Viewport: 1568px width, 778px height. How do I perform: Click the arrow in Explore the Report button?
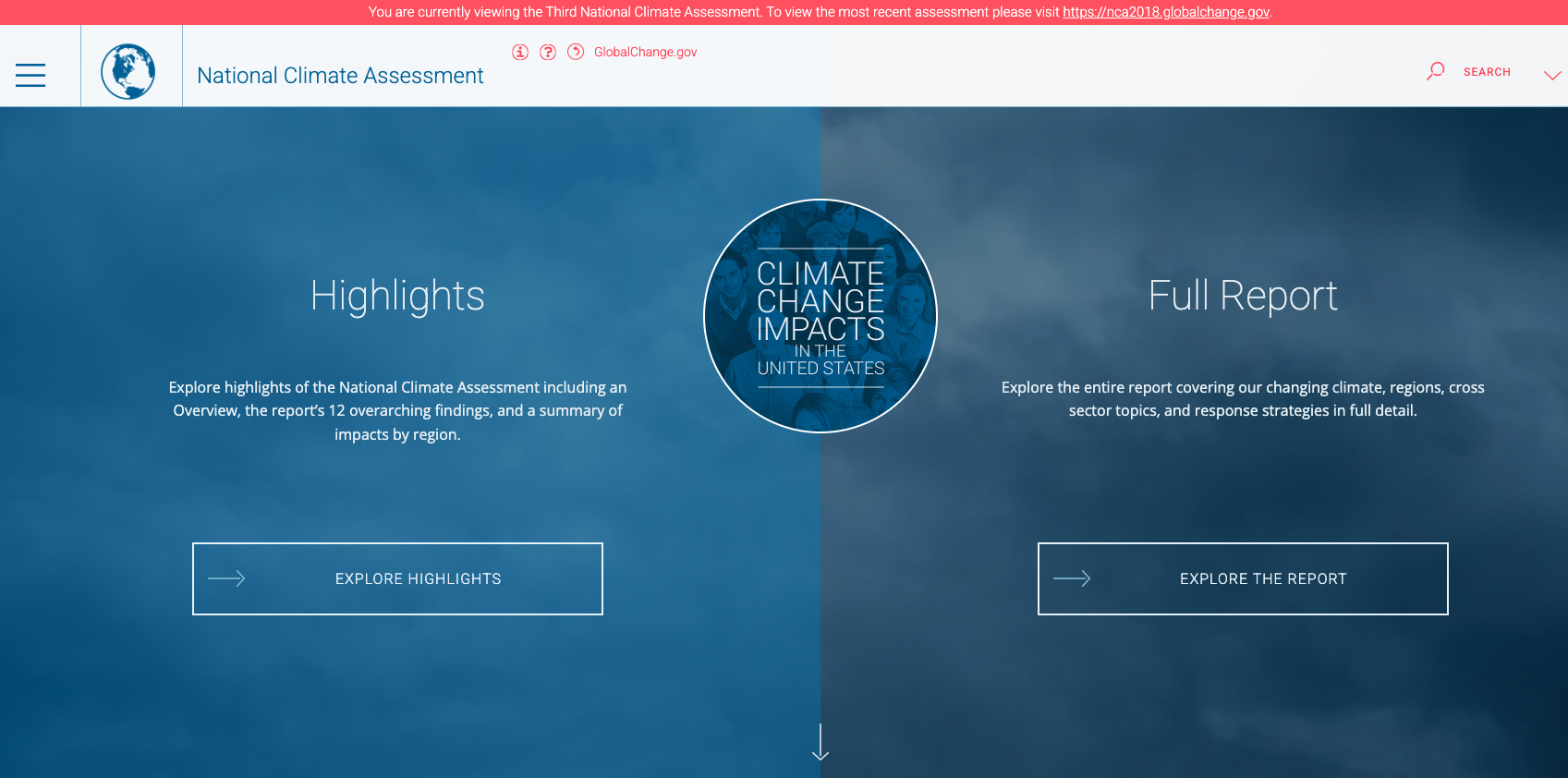point(1072,578)
